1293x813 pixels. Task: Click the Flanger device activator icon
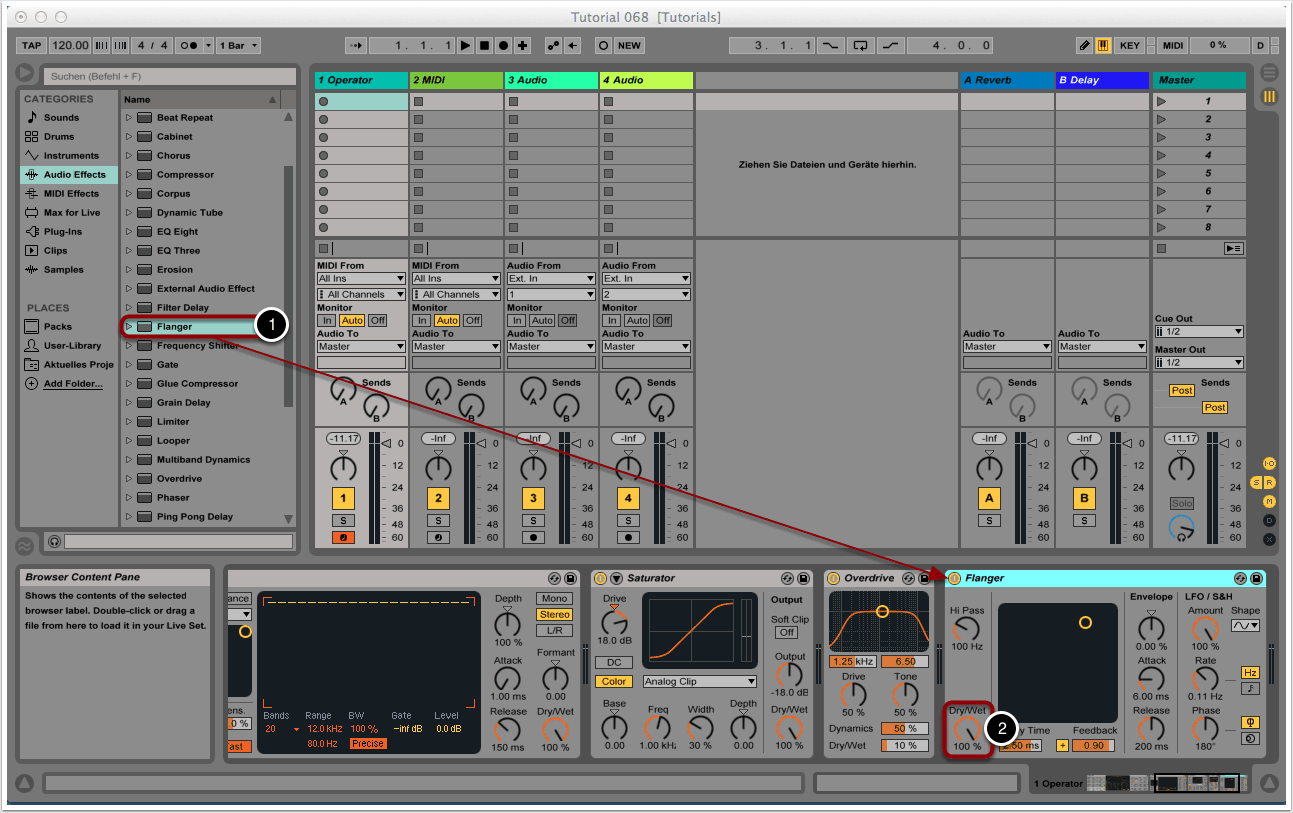(x=954, y=578)
